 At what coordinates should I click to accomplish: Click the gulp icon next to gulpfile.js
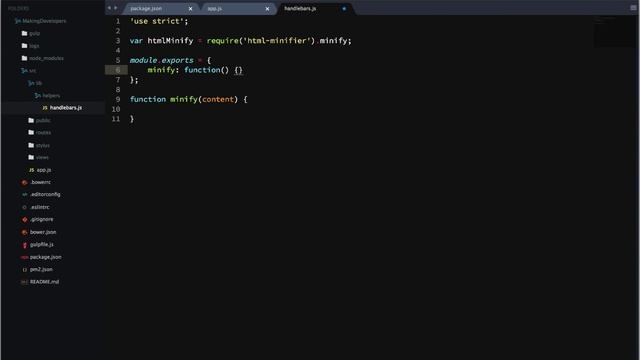24,245
